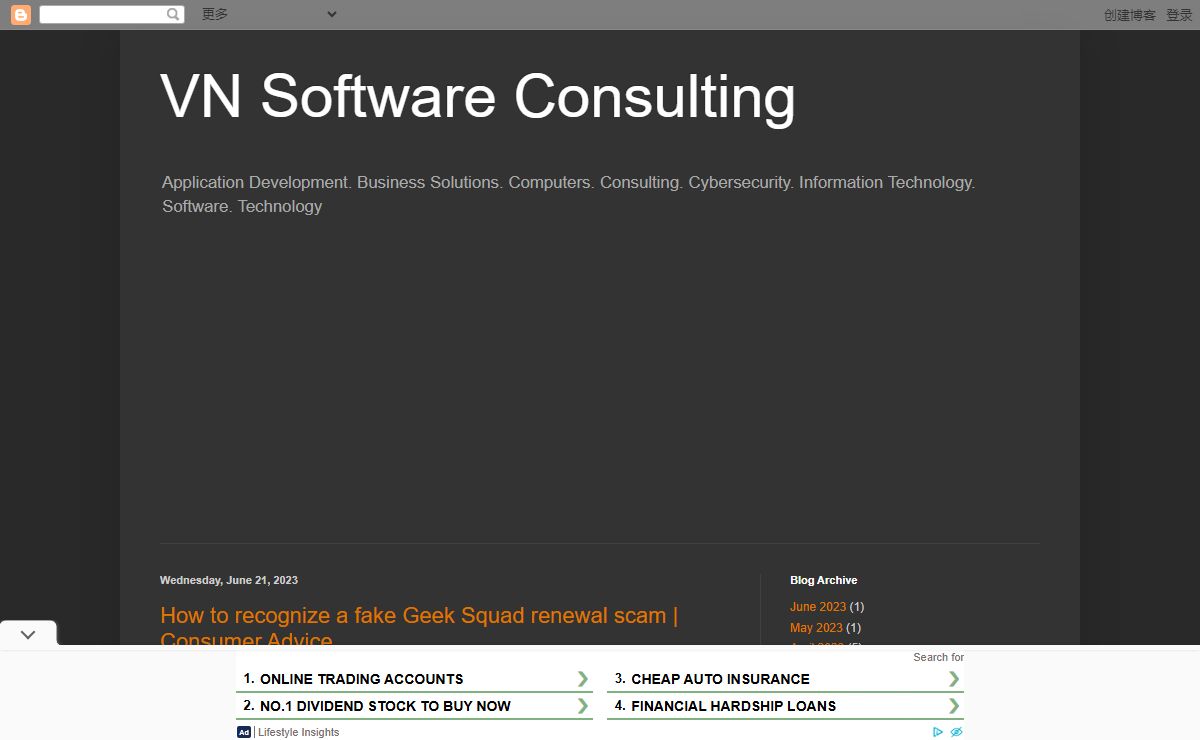The height and width of the screenshot is (740, 1200).
Task: Open the June 2023 archive link
Action: pyautogui.click(x=818, y=607)
